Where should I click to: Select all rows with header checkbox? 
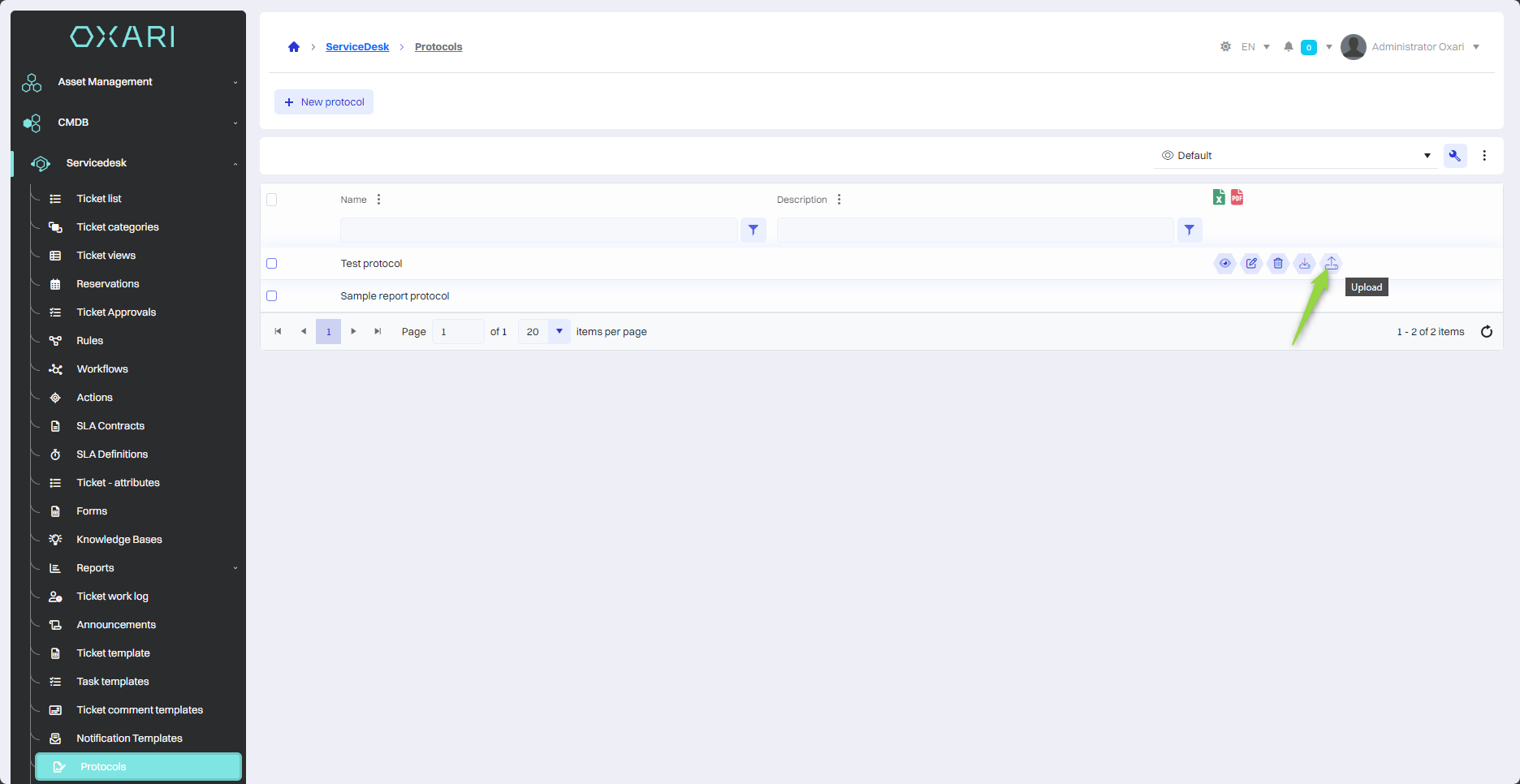pos(272,200)
